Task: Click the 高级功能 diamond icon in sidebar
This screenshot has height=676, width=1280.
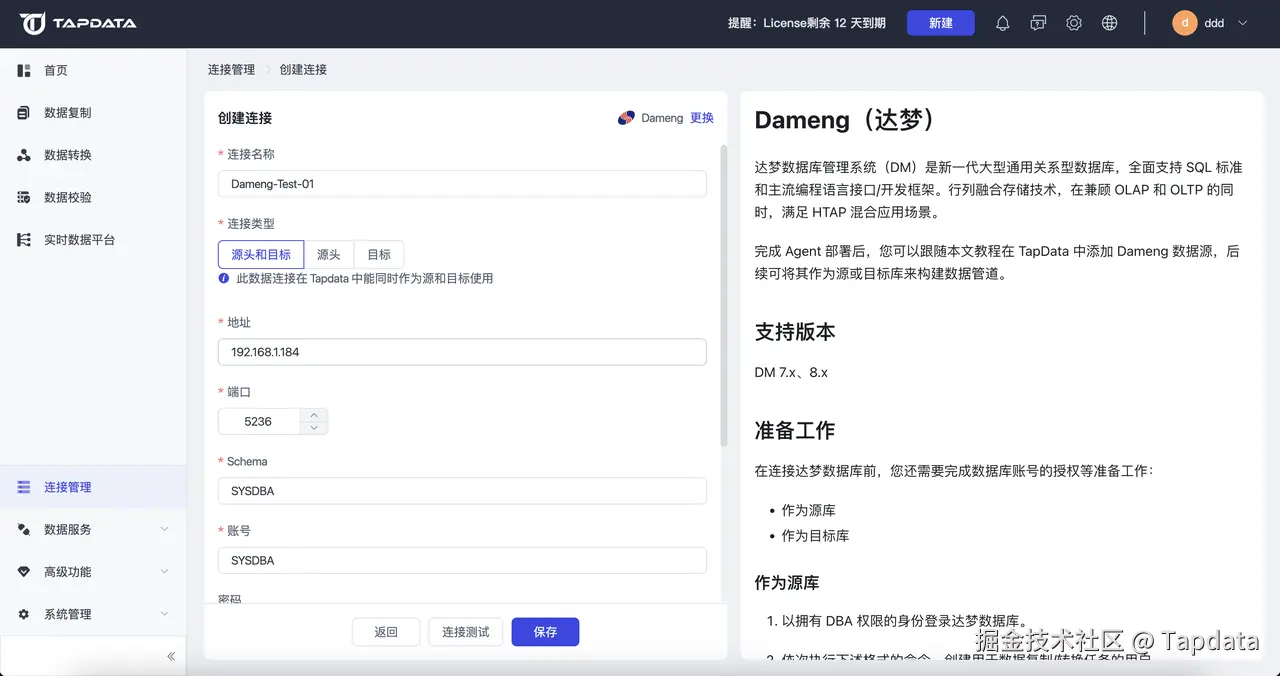Action: [24, 572]
